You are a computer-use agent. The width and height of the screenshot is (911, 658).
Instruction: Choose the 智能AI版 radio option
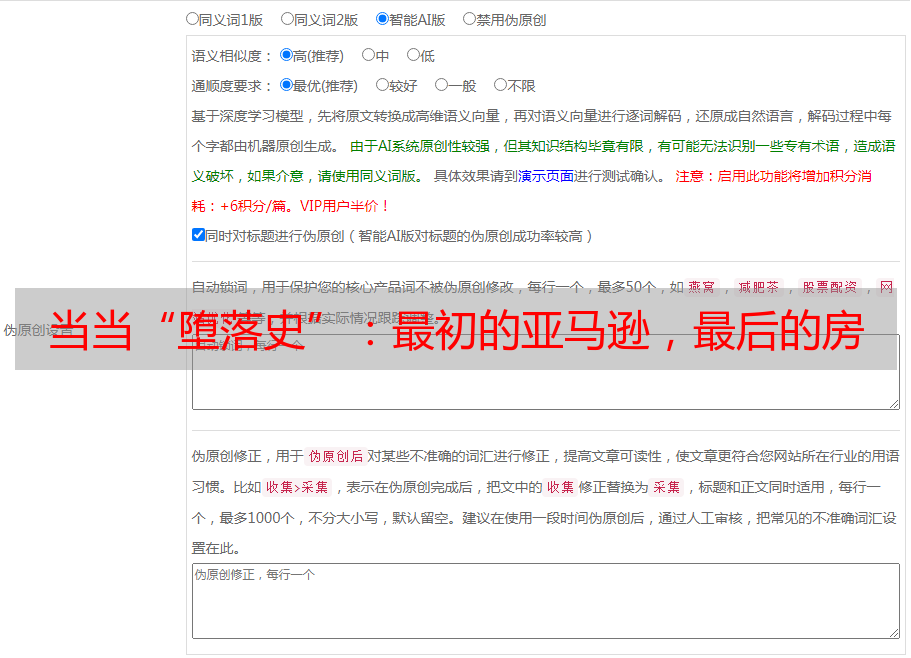382,19
